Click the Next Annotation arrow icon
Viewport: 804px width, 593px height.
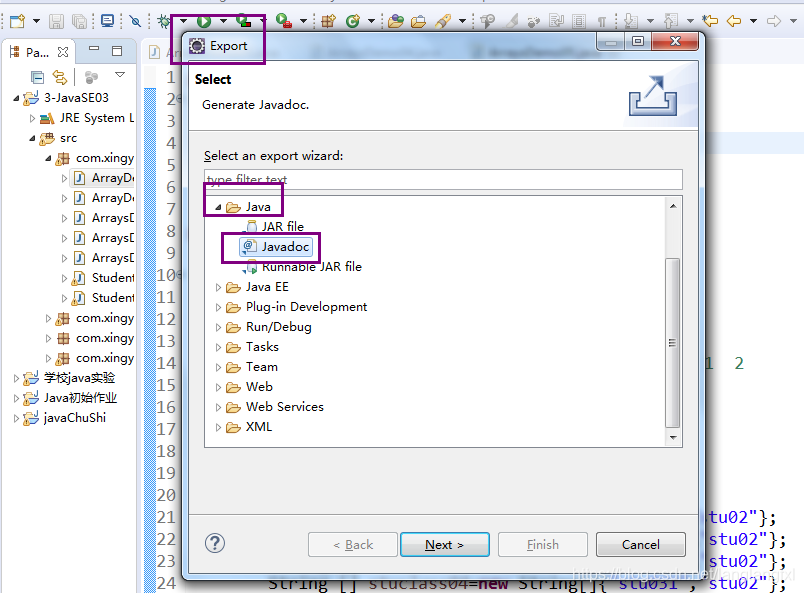631,21
